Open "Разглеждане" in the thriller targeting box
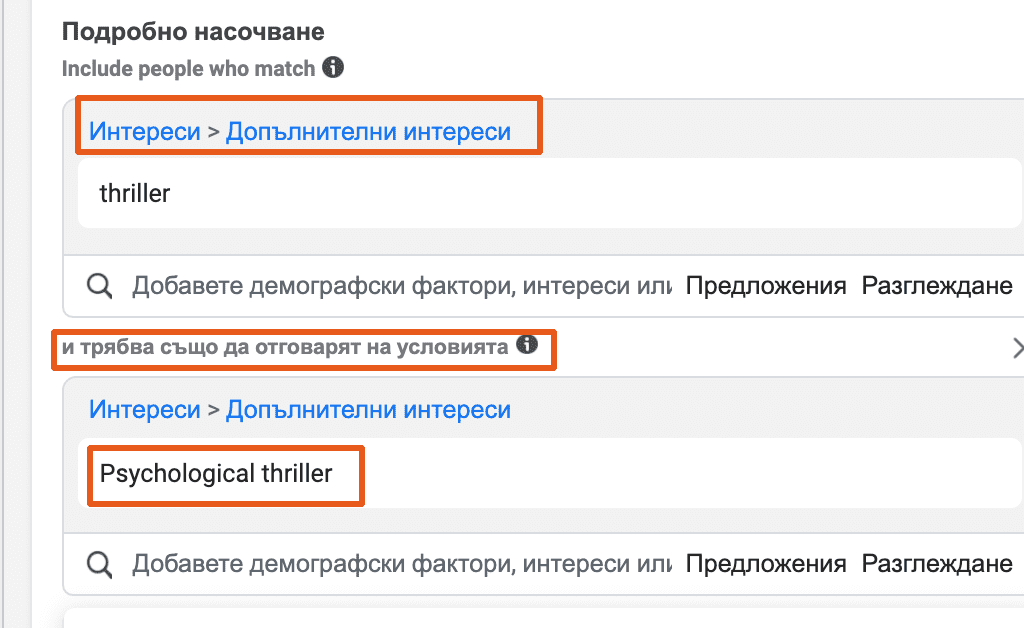This screenshot has width=1024, height=628. [x=937, y=287]
